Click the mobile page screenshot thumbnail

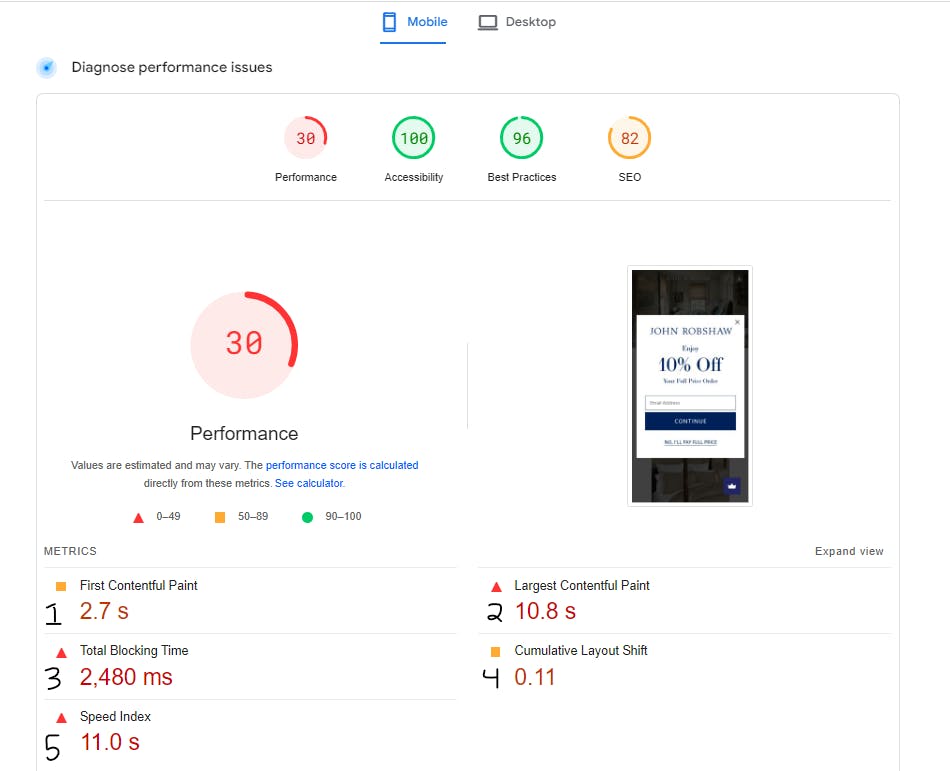690,386
